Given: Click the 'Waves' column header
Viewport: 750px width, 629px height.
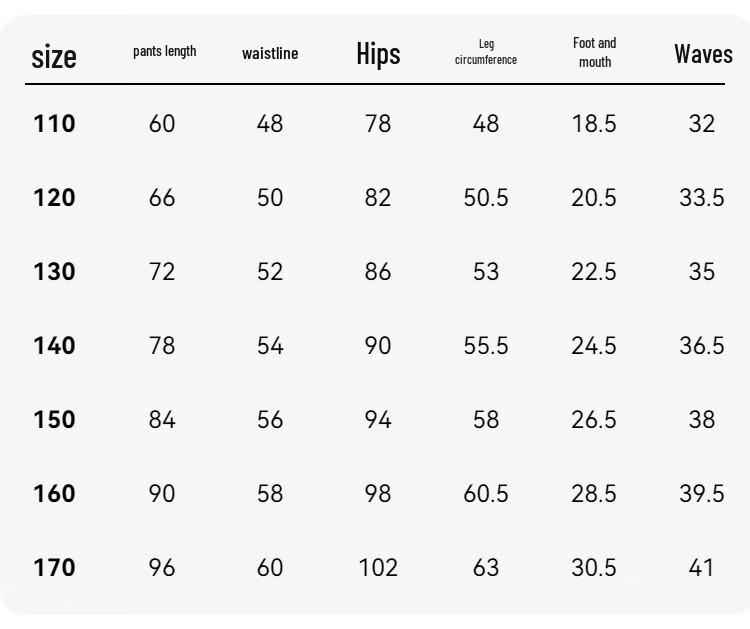Looking at the screenshot, I should point(703,54).
